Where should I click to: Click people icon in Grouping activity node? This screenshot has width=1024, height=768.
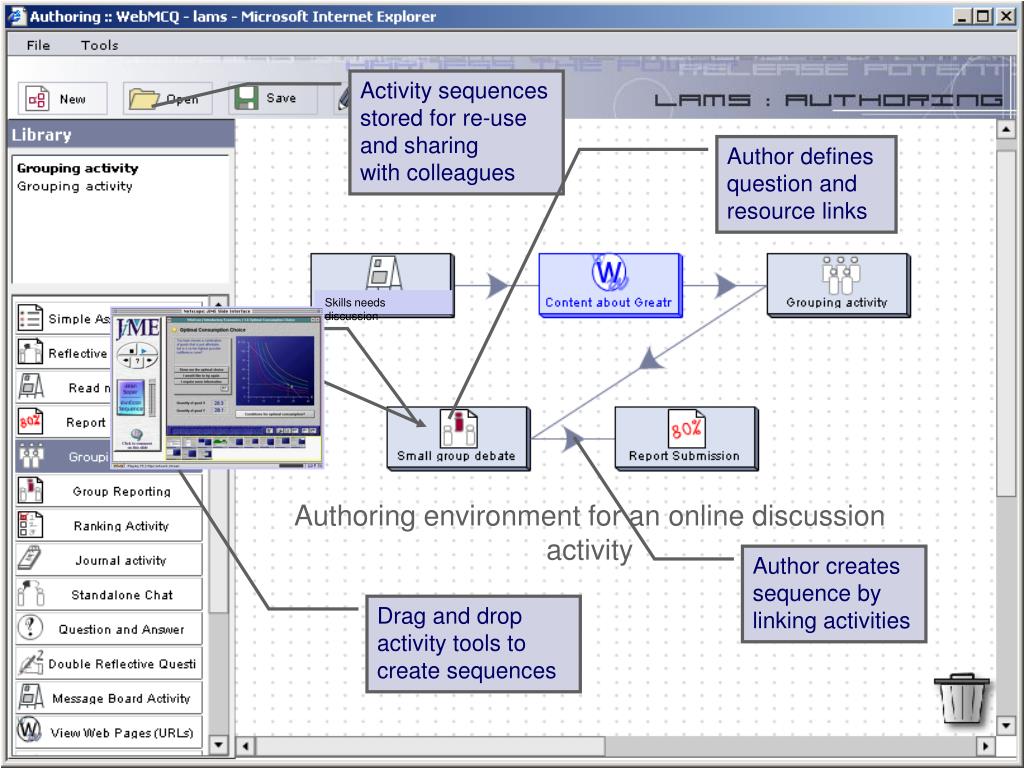[x=840, y=275]
